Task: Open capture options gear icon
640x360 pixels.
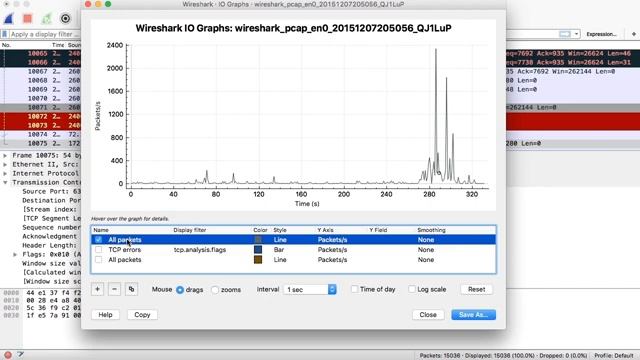Action: [x=65, y=18]
